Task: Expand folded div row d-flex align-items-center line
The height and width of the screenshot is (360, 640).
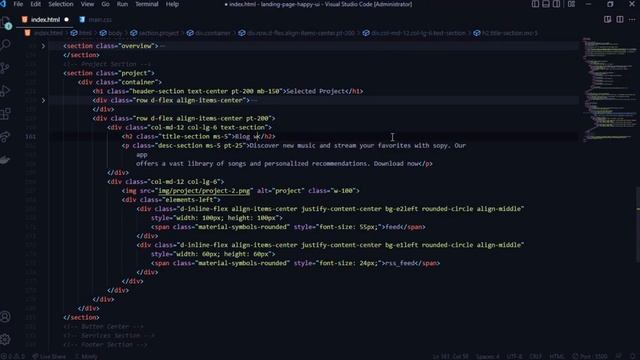Action: (43, 100)
